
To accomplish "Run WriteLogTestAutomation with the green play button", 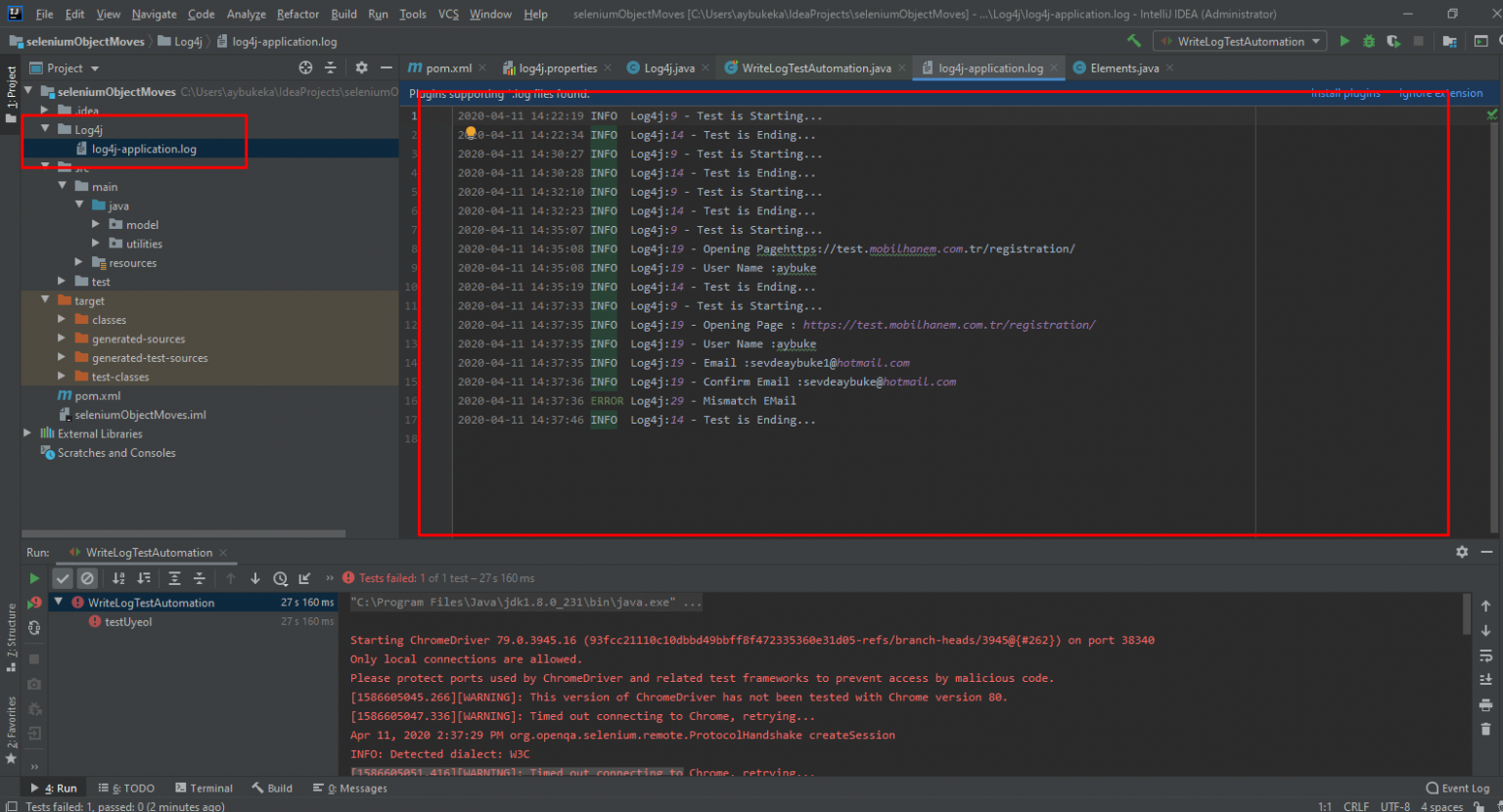I will pos(1344,41).
